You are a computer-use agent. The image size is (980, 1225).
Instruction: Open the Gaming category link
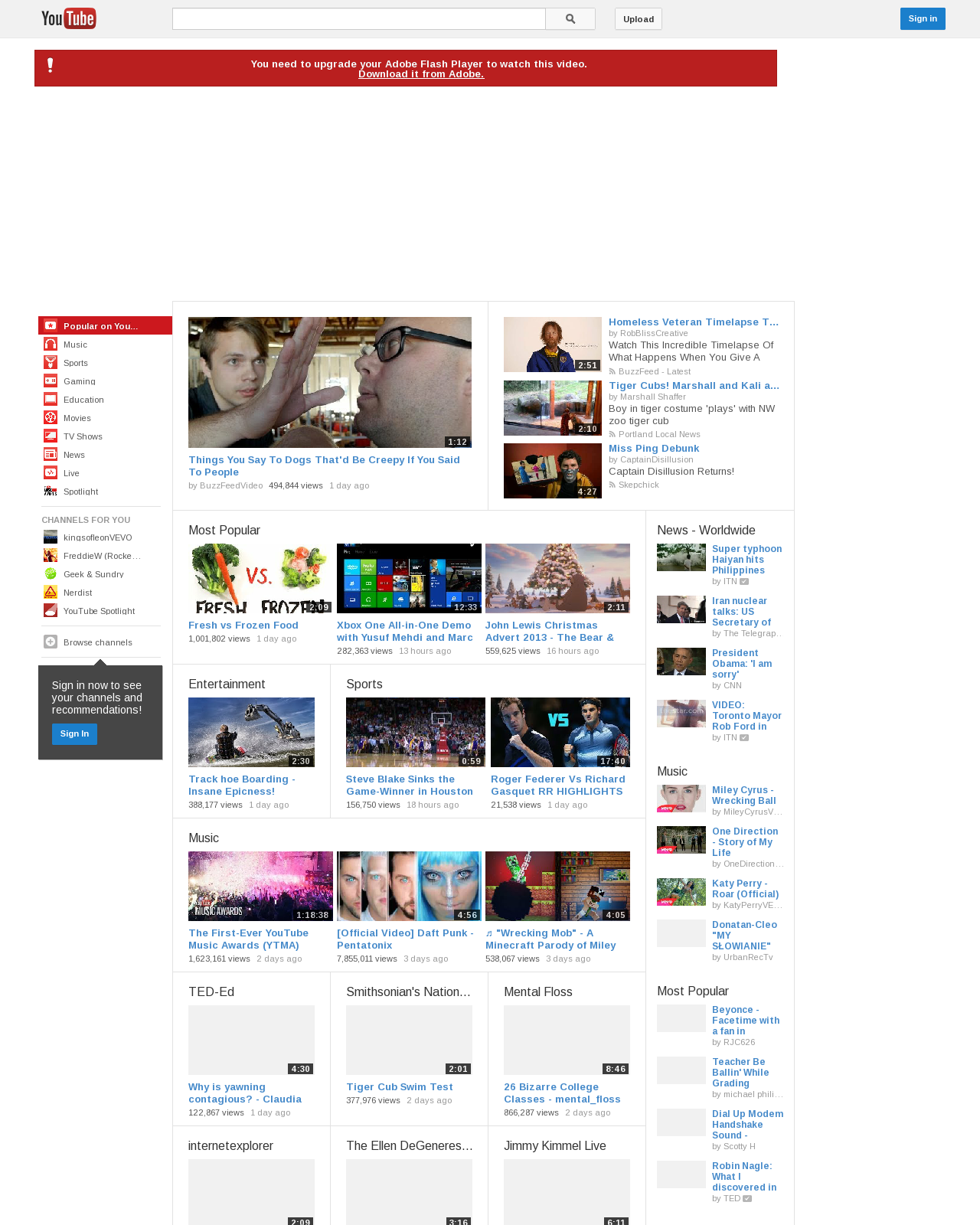(x=80, y=381)
